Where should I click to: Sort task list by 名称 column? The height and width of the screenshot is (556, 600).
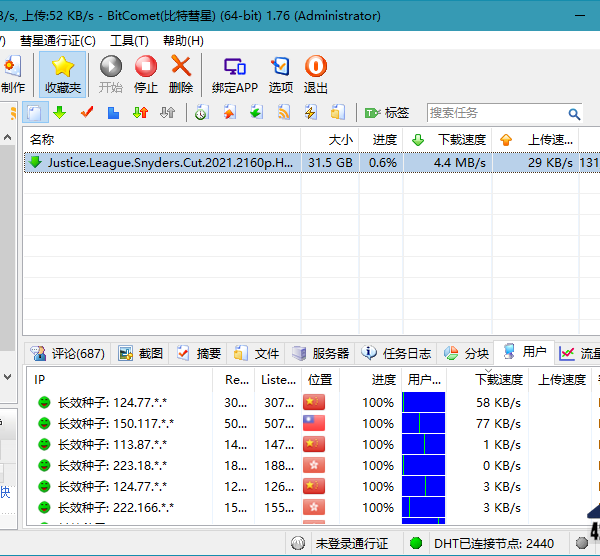(42, 139)
